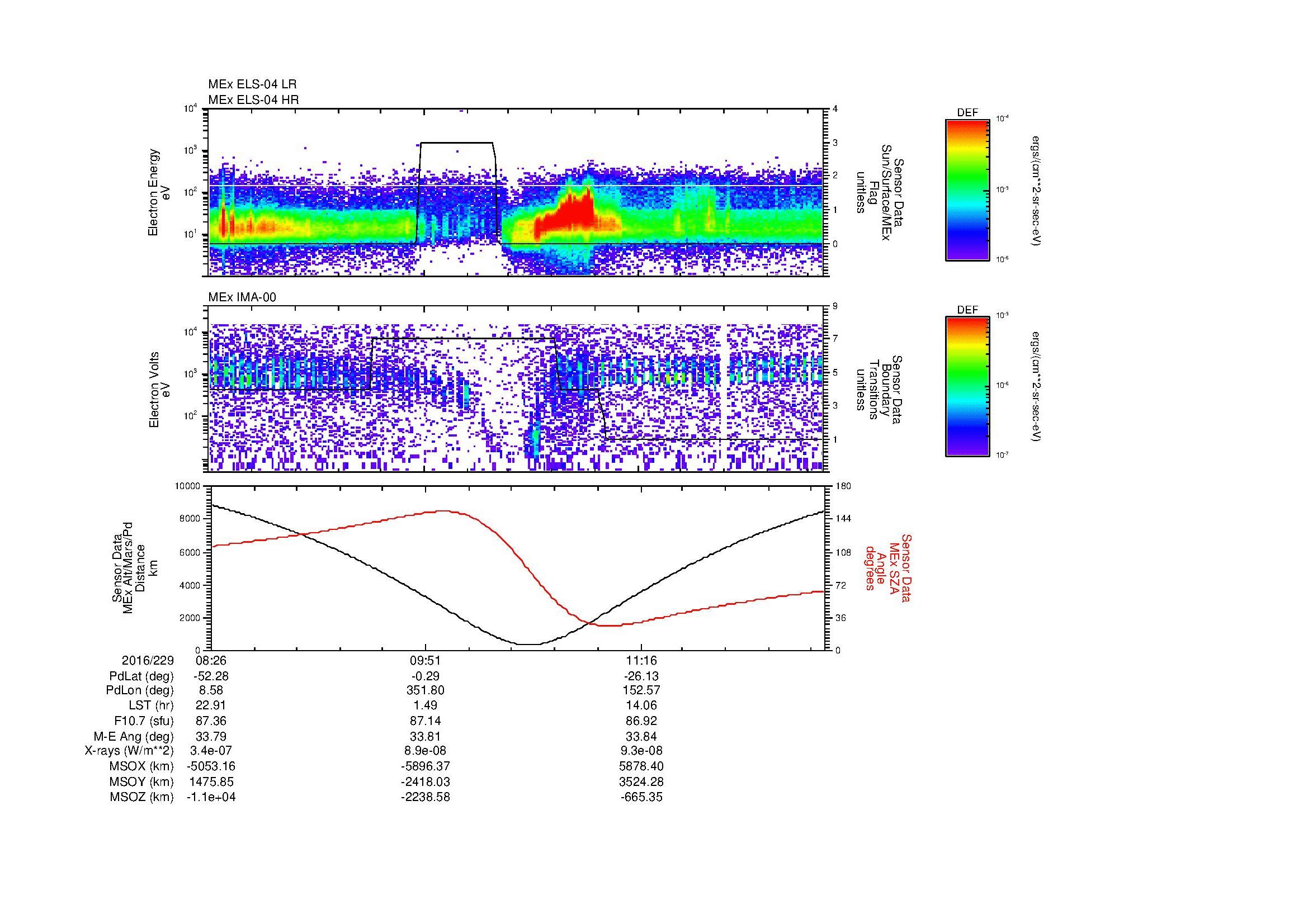Screen dimensions: 1308x924
Task: Click the PdLat value '-0.29'
Action: 426,676
